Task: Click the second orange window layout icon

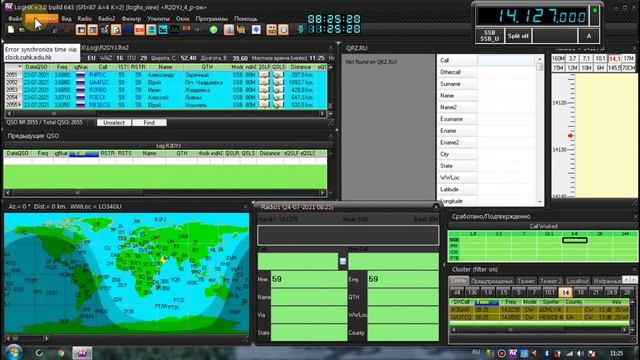Action: pos(93,30)
